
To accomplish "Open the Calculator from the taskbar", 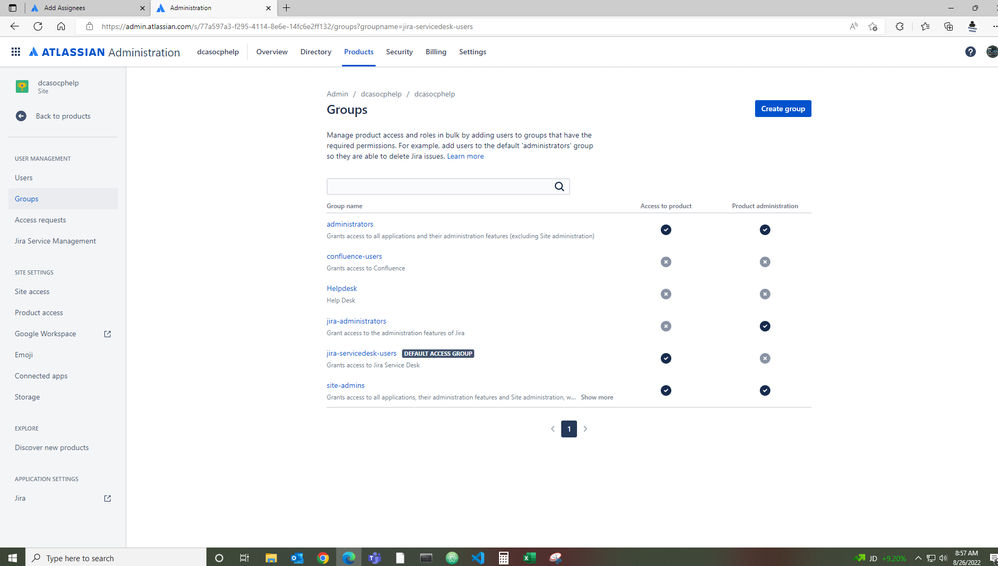I will tap(503, 558).
